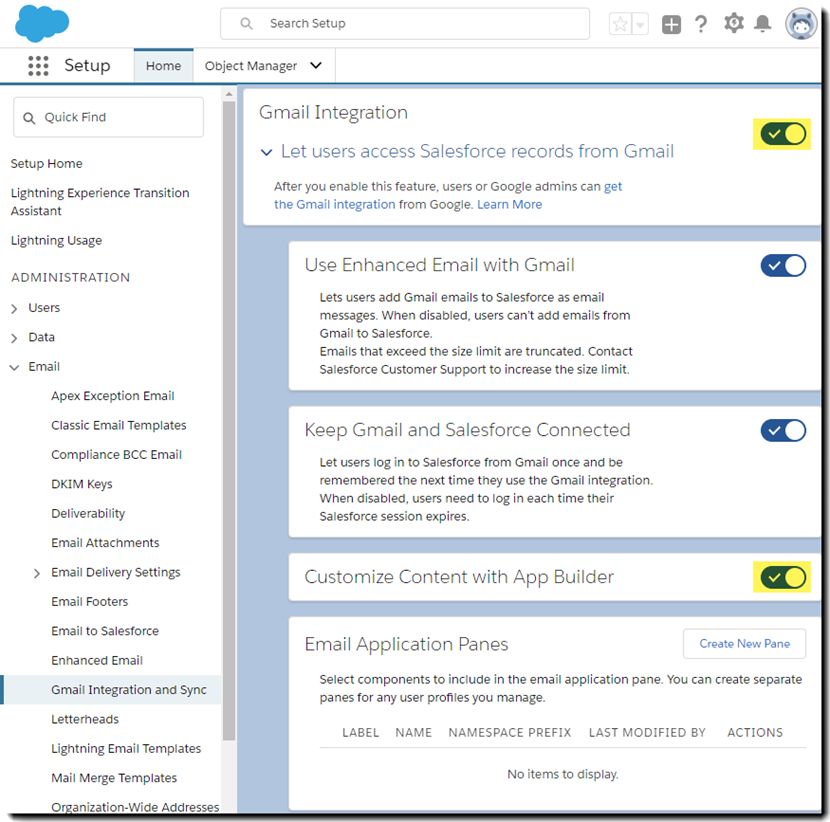
Task: Open the Learn More link
Action: pos(509,204)
